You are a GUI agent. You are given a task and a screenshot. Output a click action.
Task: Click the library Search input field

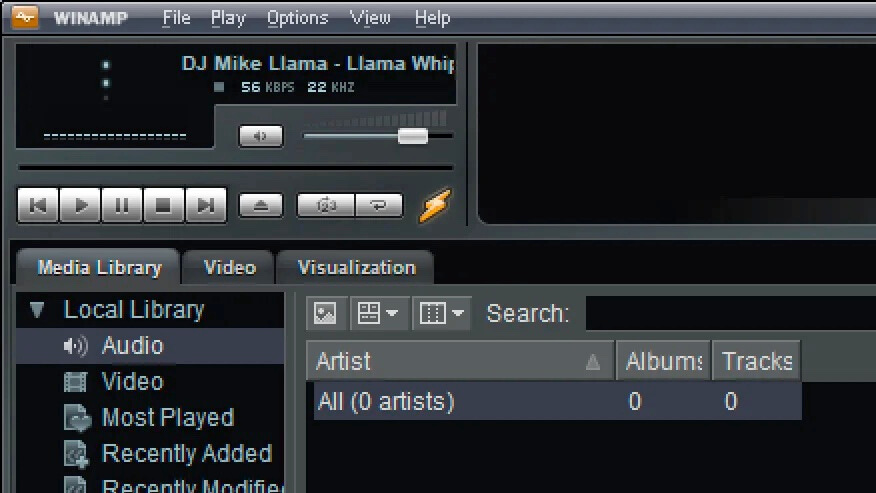[731, 313]
